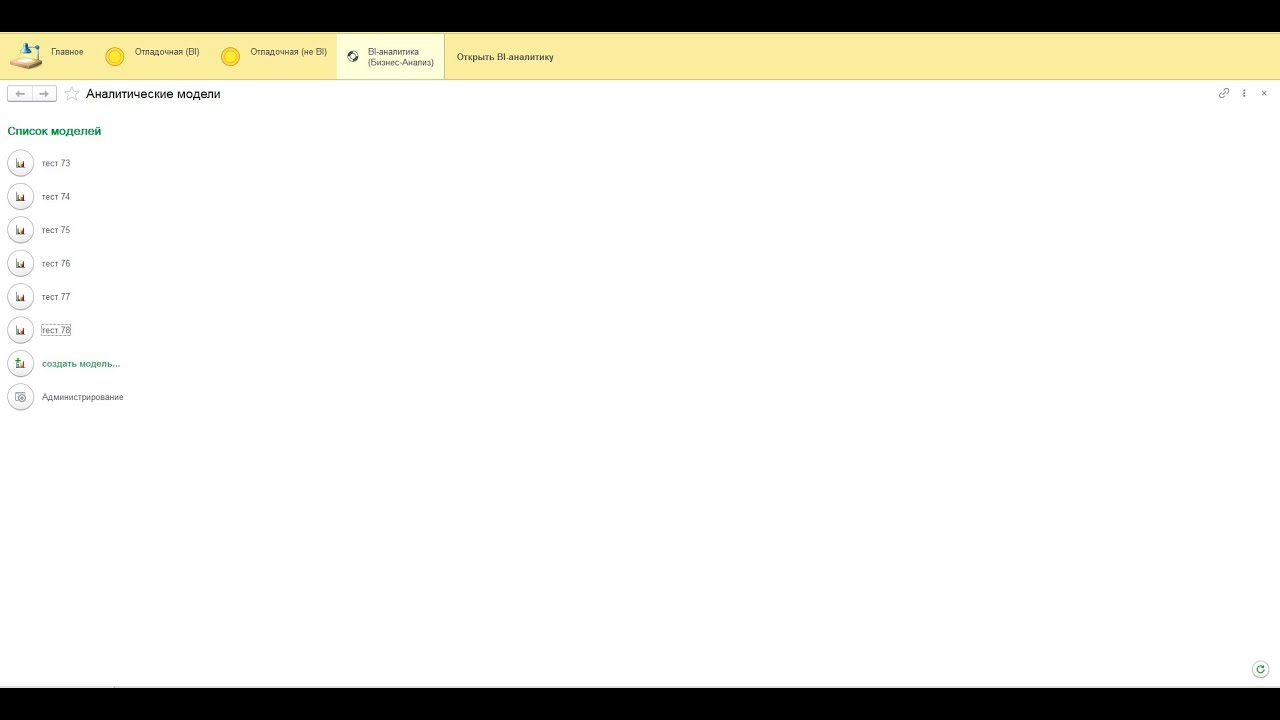The image size is (1280, 720).
Task: Click the создать модель plus-chart icon
Action: [20, 364]
